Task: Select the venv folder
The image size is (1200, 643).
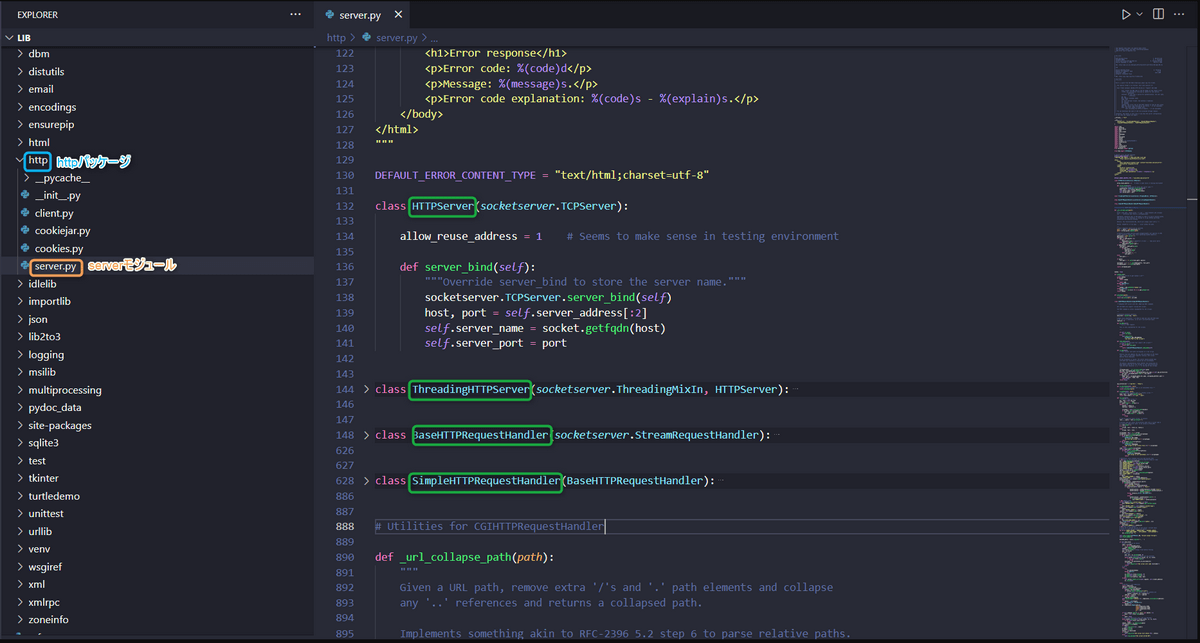Action: (x=39, y=549)
